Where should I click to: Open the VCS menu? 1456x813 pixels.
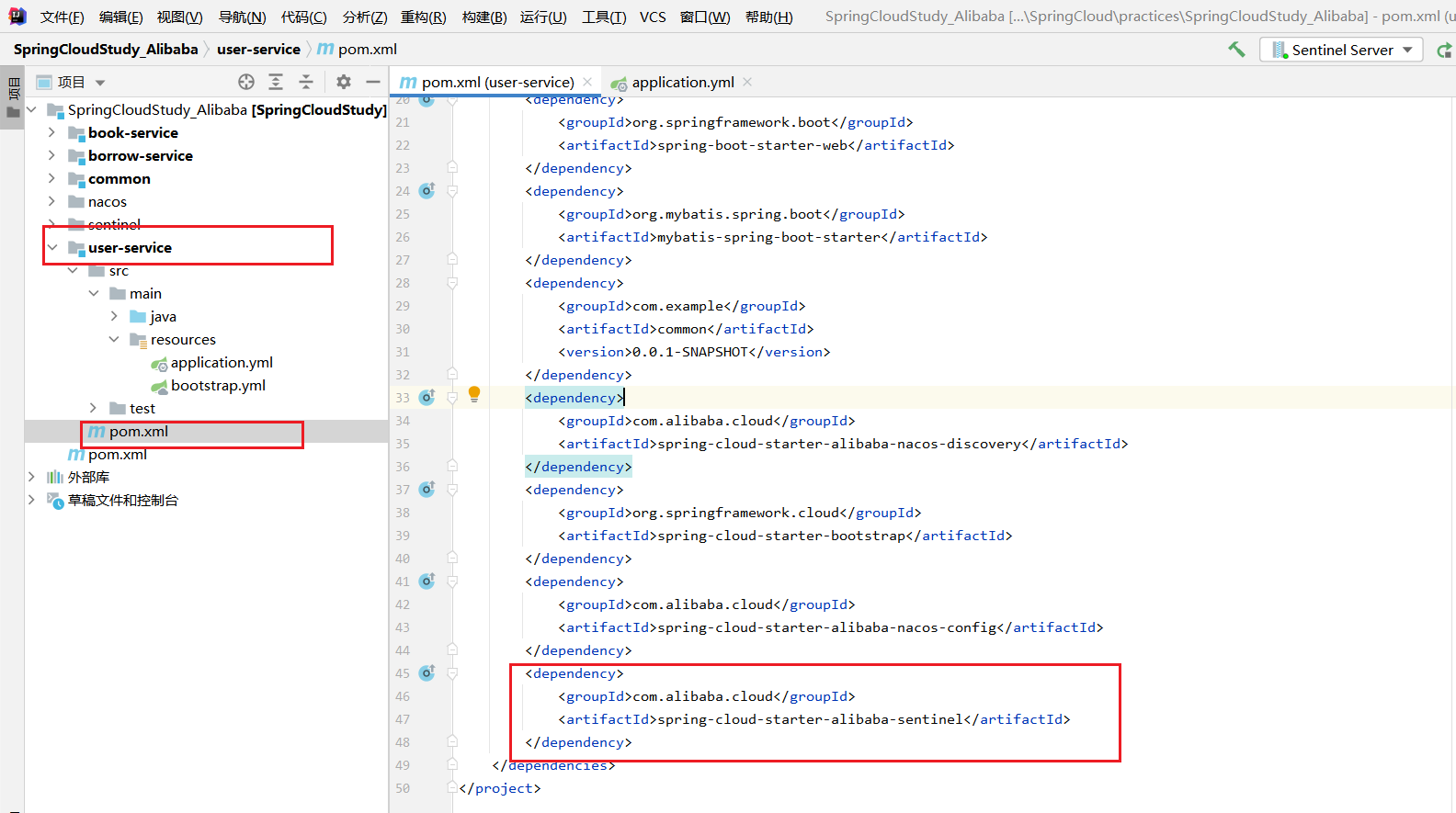pos(653,17)
